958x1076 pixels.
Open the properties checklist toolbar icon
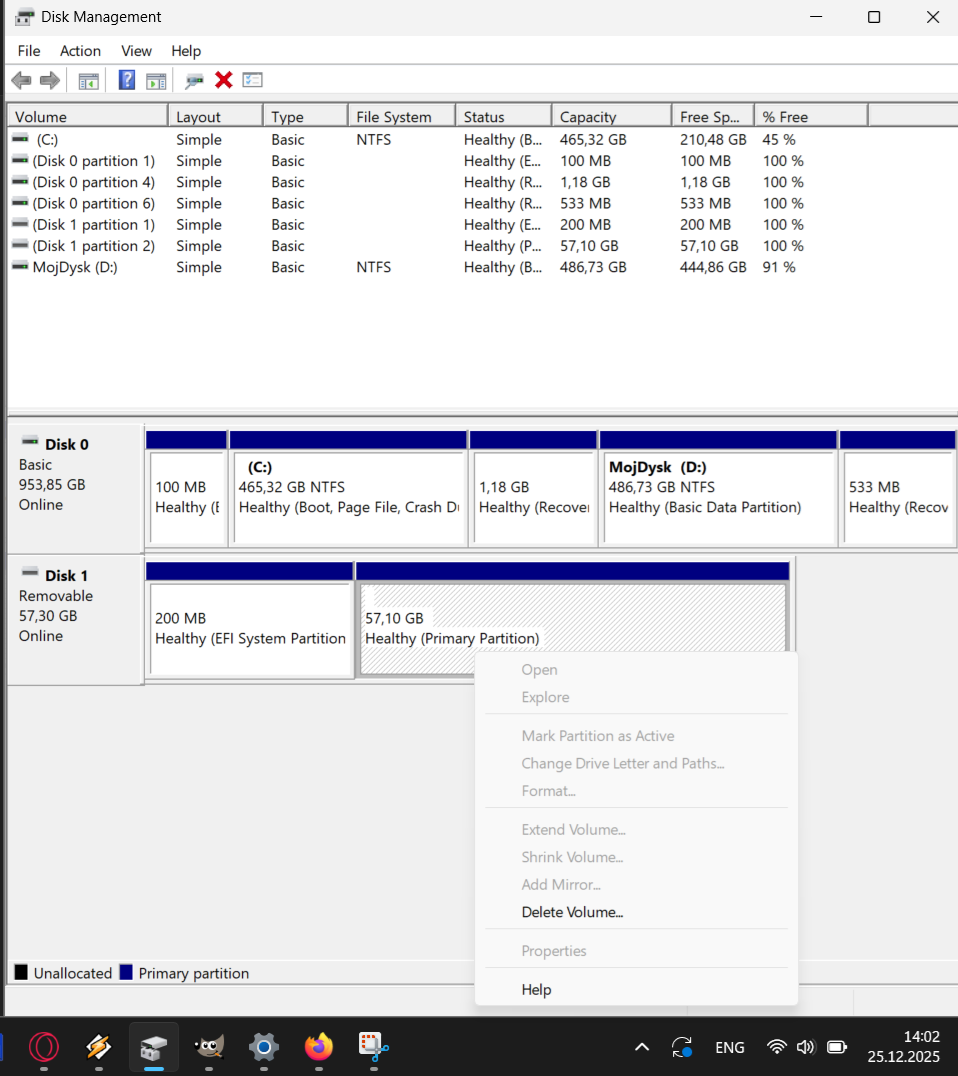(253, 80)
